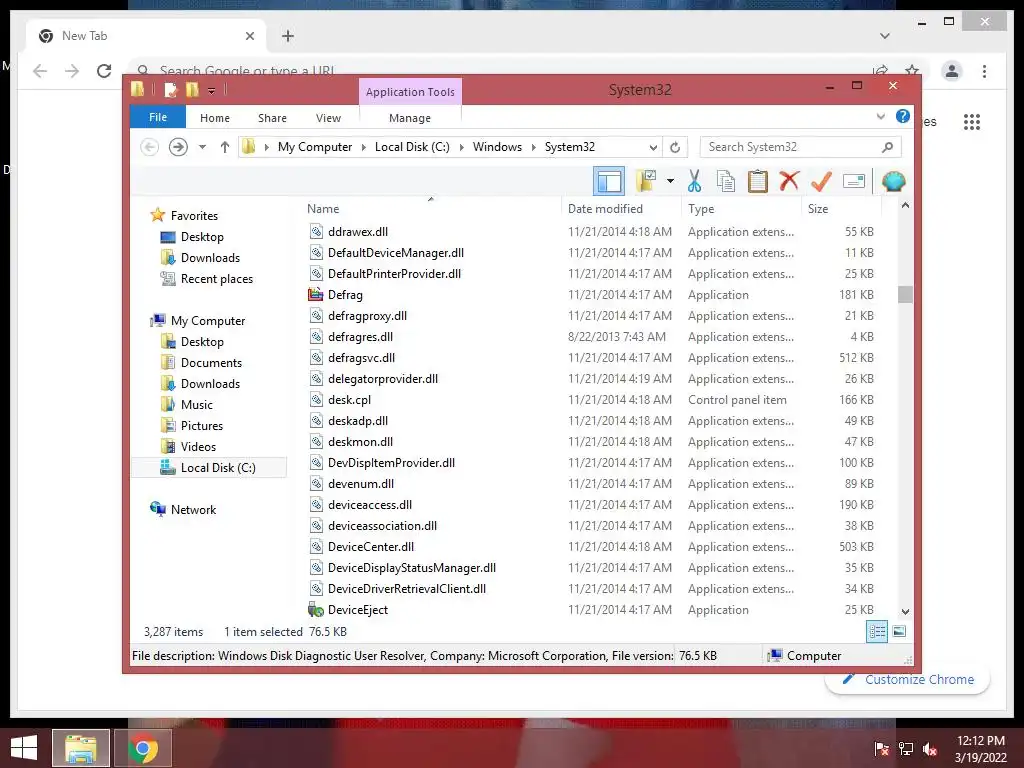Click the Chrome profile avatar icon
Screen dimensions: 1024x768
pos(952,71)
